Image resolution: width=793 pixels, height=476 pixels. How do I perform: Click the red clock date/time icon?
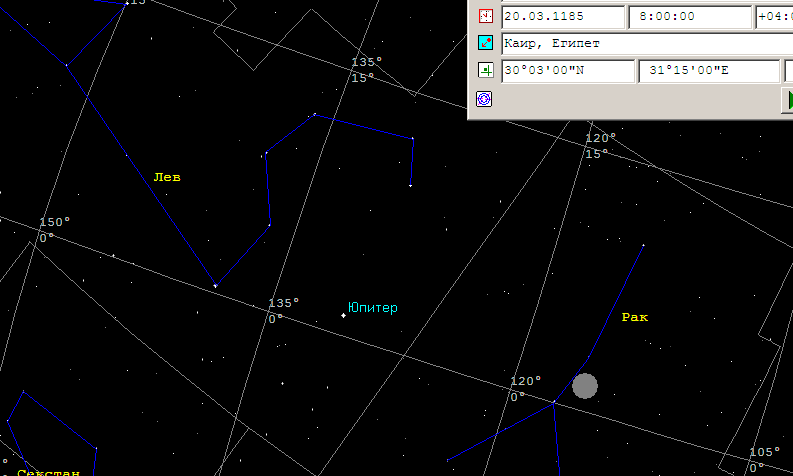point(486,16)
